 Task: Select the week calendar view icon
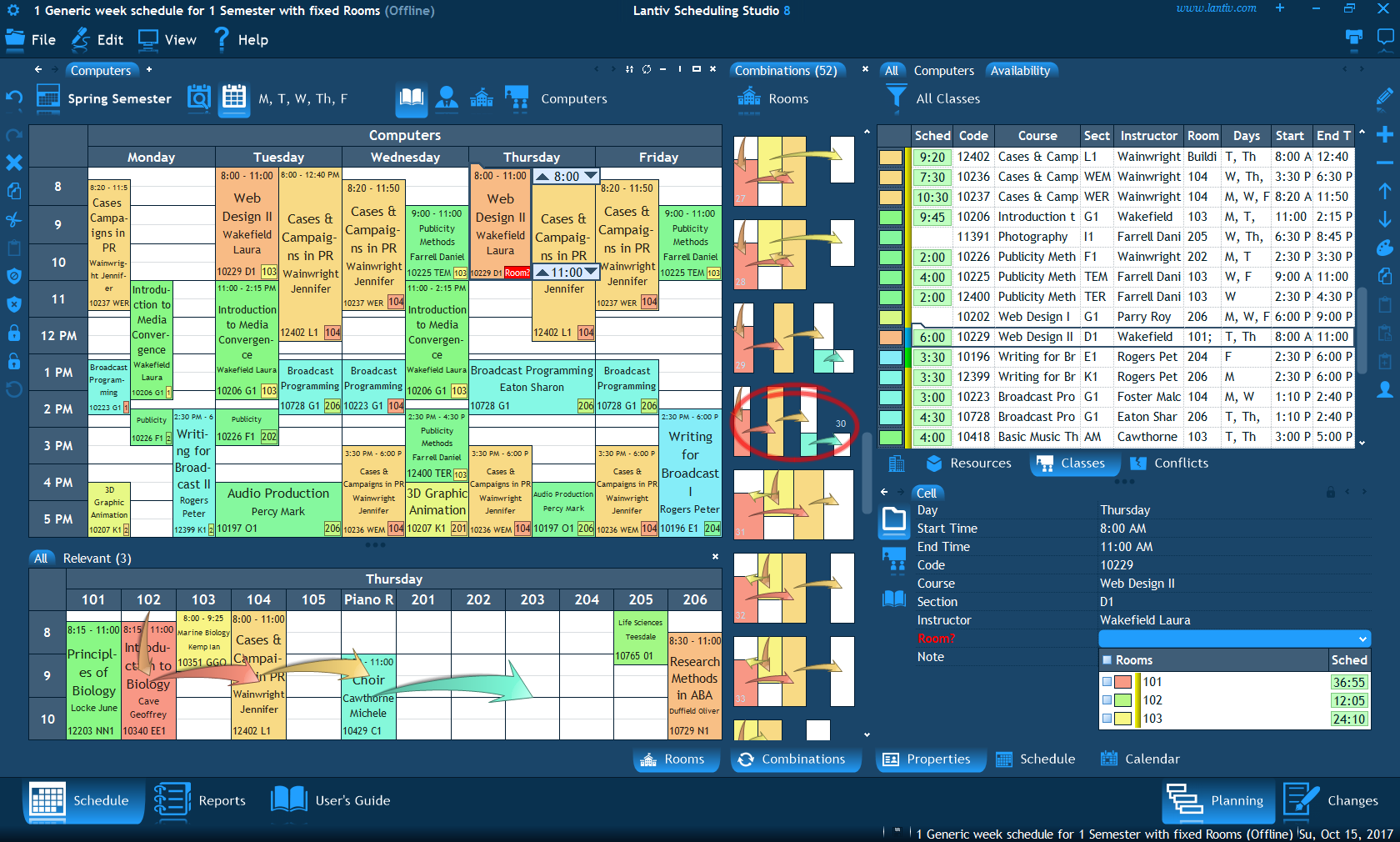234,98
